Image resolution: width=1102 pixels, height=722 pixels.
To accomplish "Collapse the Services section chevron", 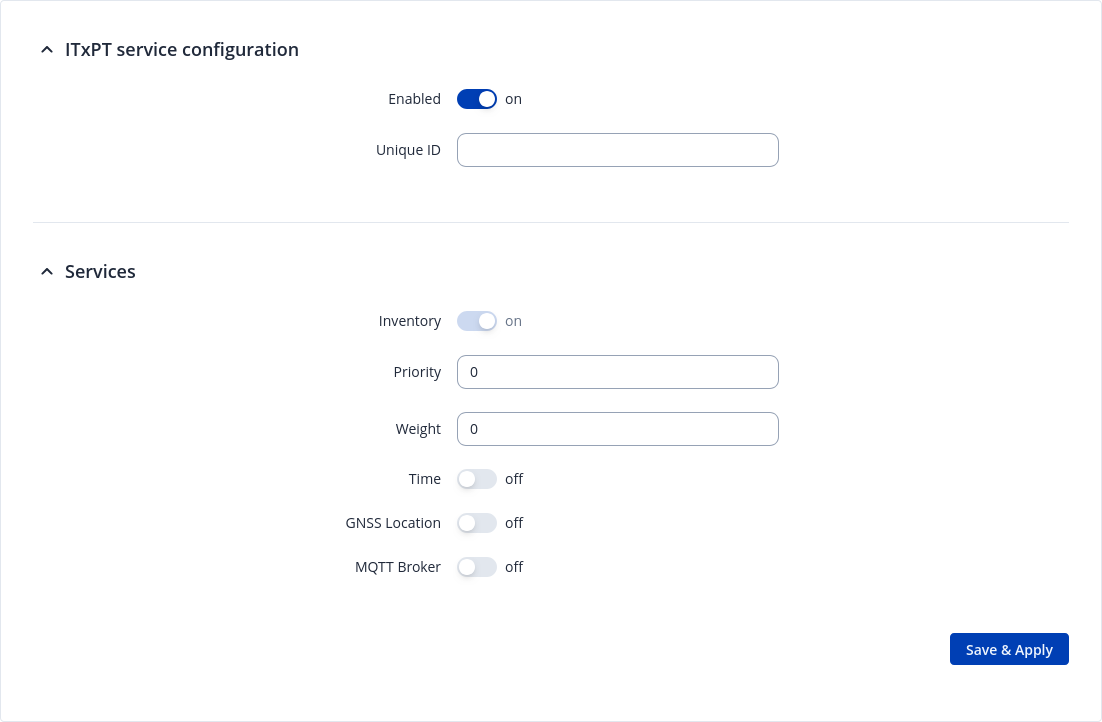I will 47,272.
